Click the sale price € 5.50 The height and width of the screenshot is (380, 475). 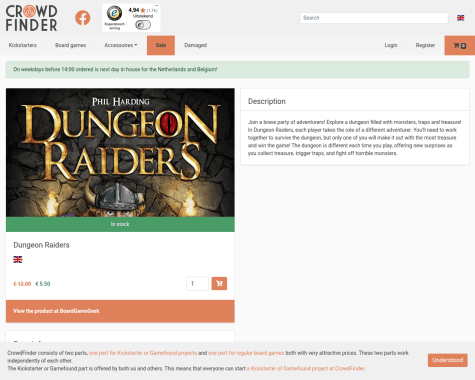tap(43, 284)
